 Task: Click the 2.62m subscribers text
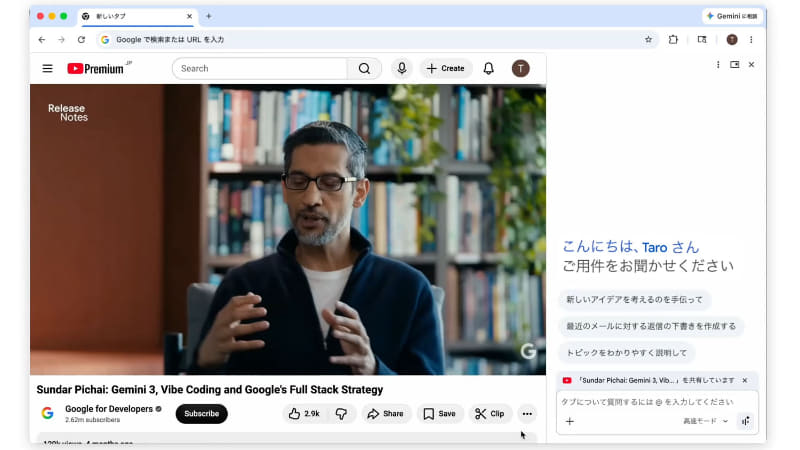pyautogui.click(x=92, y=420)
